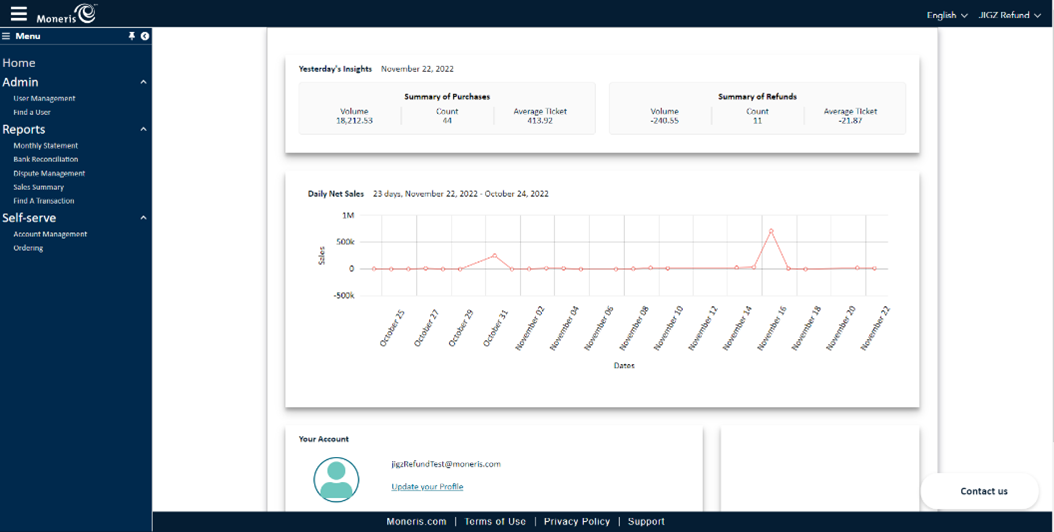Click the user profile avatar icon
Image resolution: width=1054 pixels, height=532 pixels.
336,479
